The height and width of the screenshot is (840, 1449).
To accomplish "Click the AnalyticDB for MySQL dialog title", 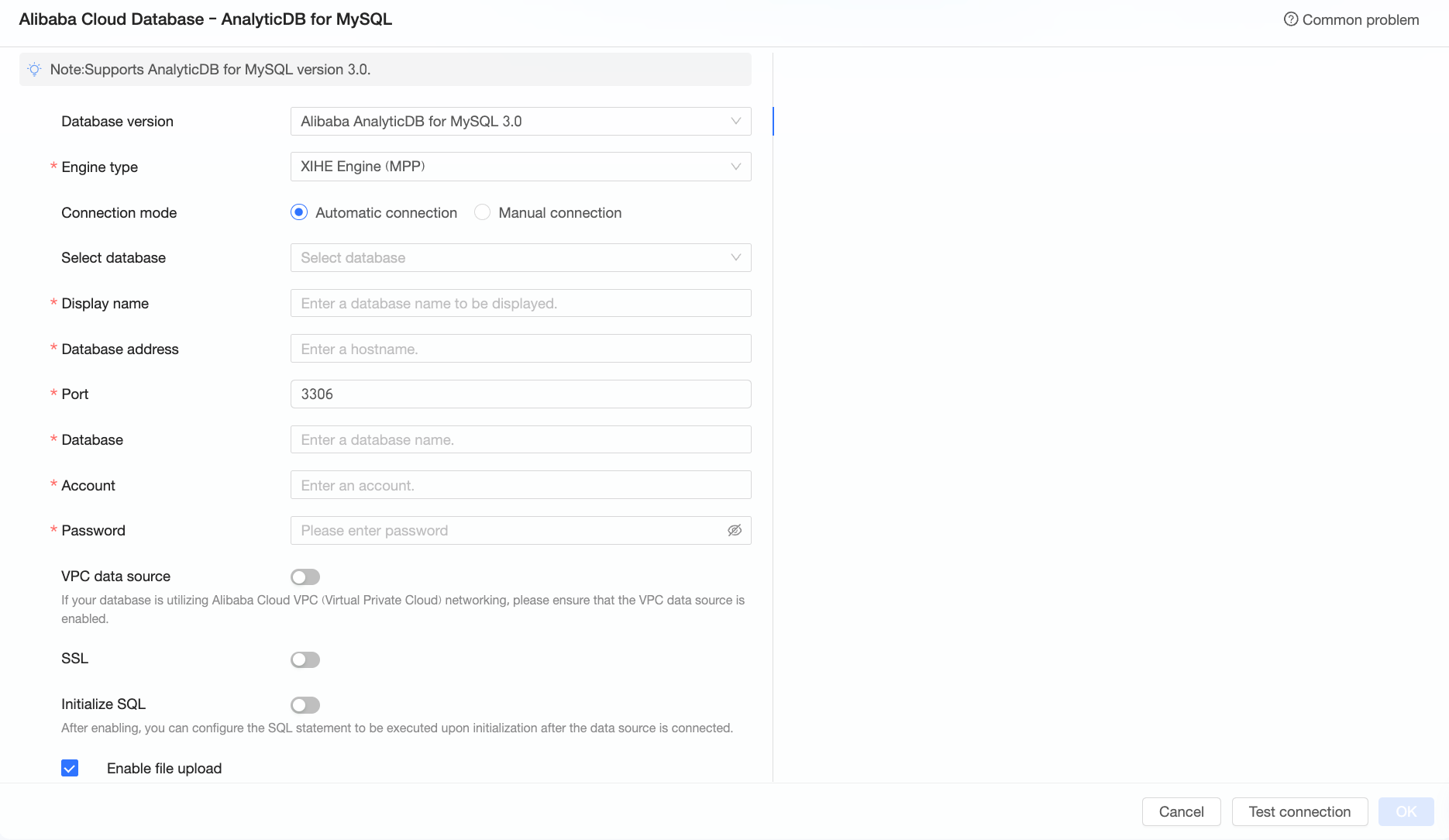I will (205, 19).
